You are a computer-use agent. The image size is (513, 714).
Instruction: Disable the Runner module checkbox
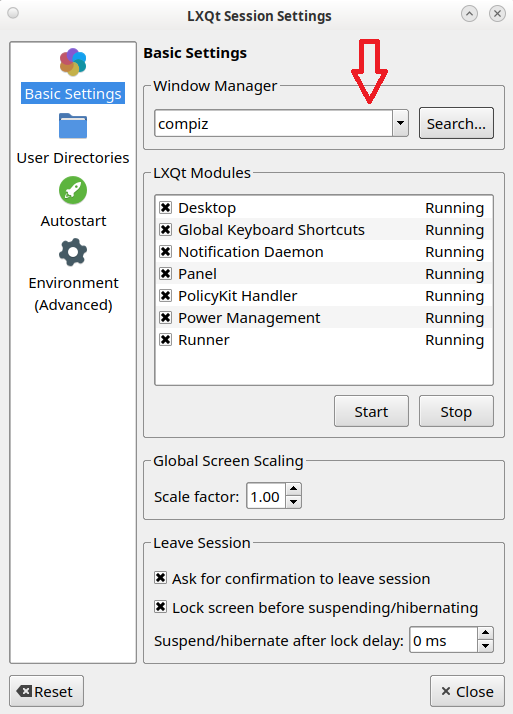click(165, 340)
